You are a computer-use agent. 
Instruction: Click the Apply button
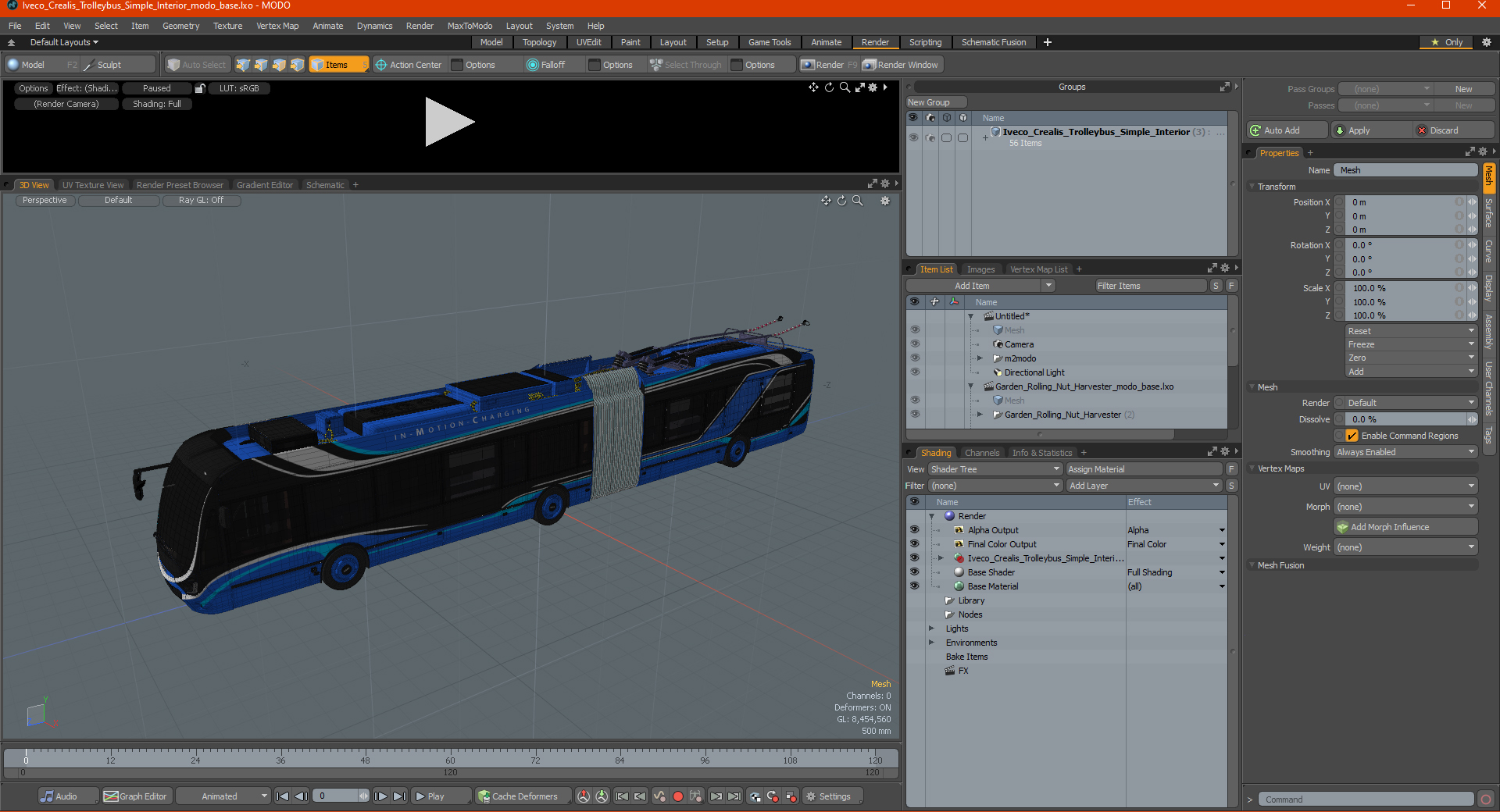click(x=1371, y=130)
